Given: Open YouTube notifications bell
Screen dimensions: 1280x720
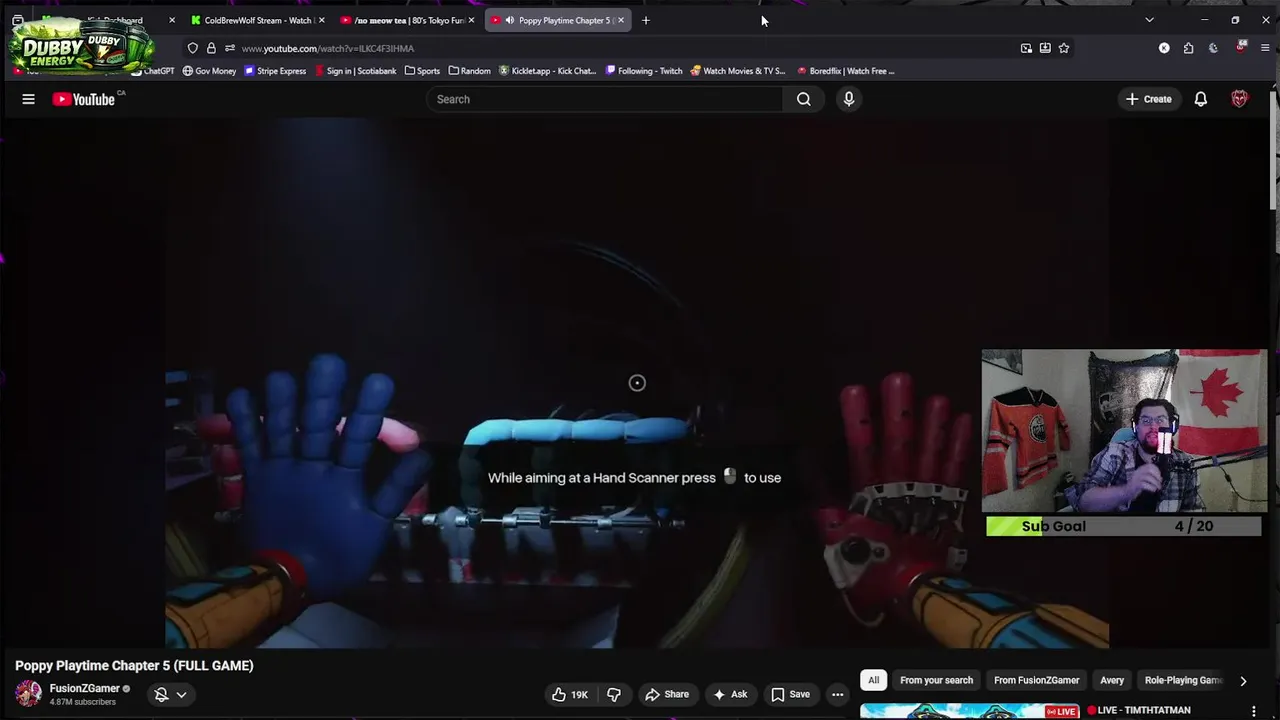Looking at the screenshot, I should click(1201, 99).
